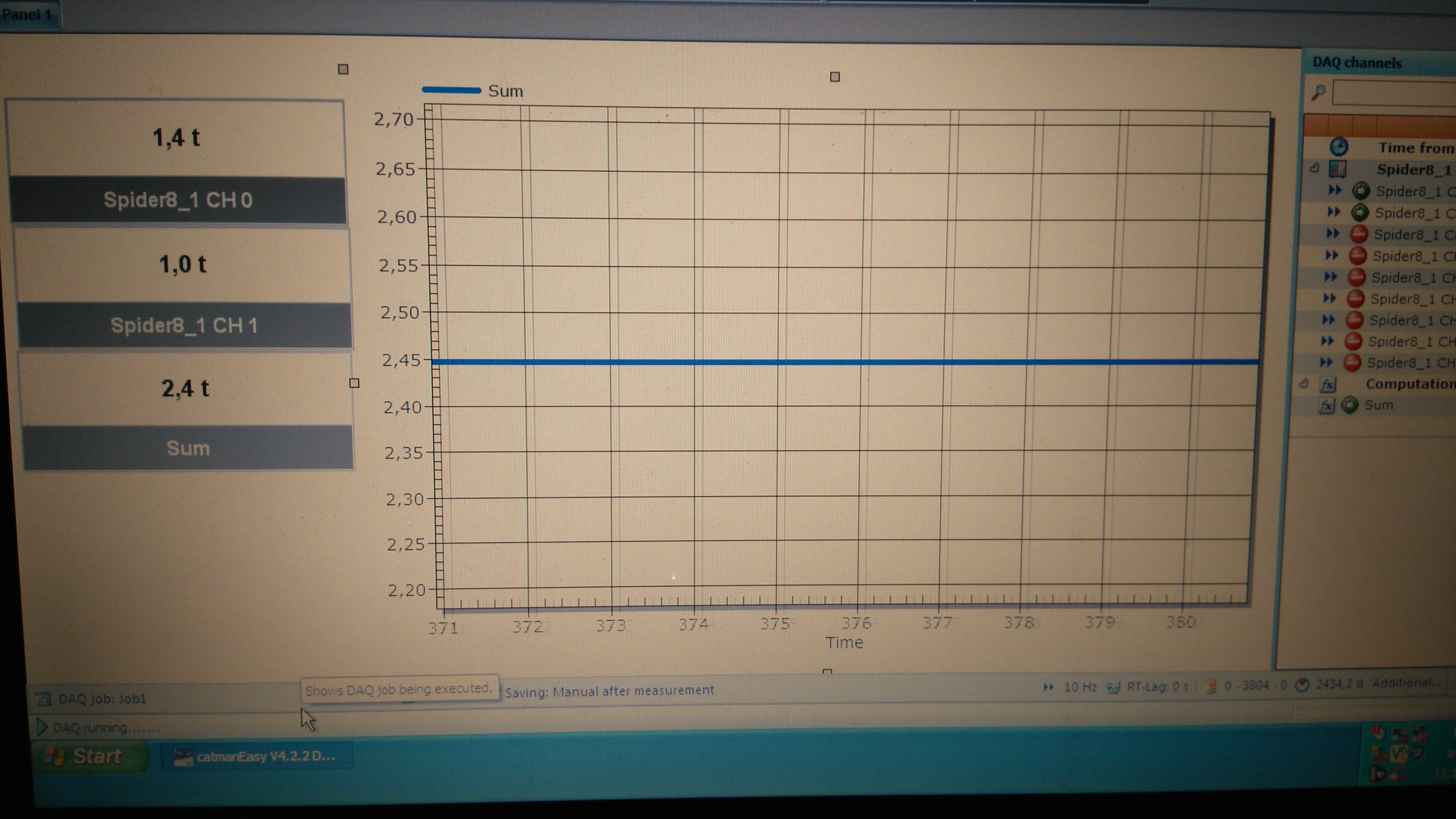Click the 10 Hz sample rate text
The width and height of the screenshot is (1456, 819).
tap(1080, 687)
